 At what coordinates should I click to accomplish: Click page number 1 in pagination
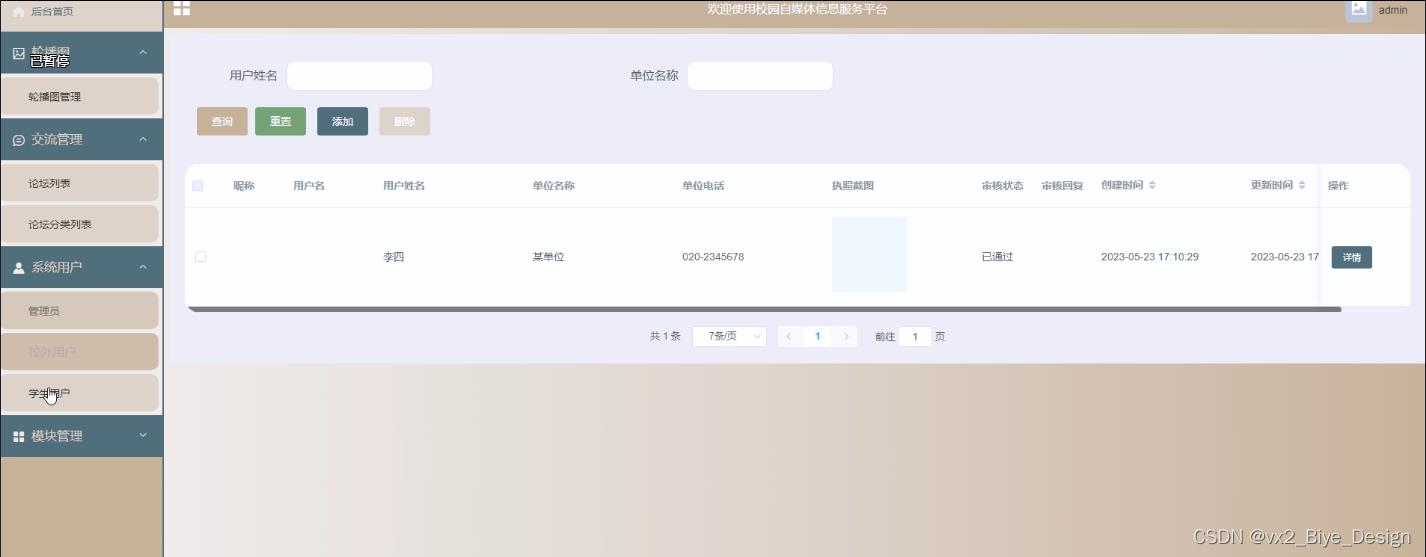point(817,337)
